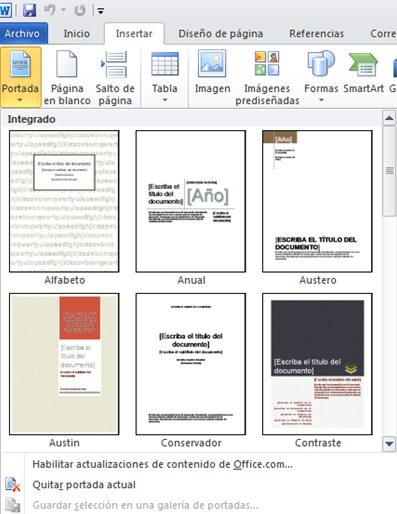Viewport: 397px width, 514px height.
Task: Click the Quitar portada icon with red X
Action: (x=13, y=485)
